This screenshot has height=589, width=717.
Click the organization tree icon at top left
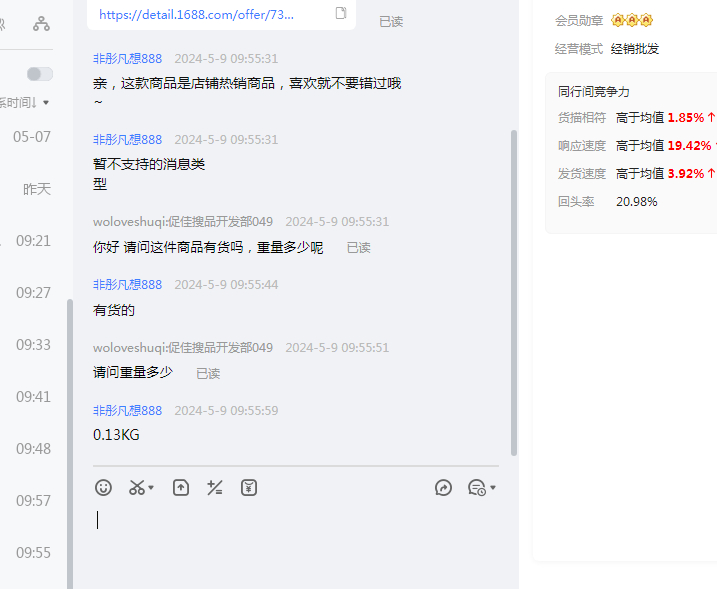pyautogui.click(x=41, y=23)
